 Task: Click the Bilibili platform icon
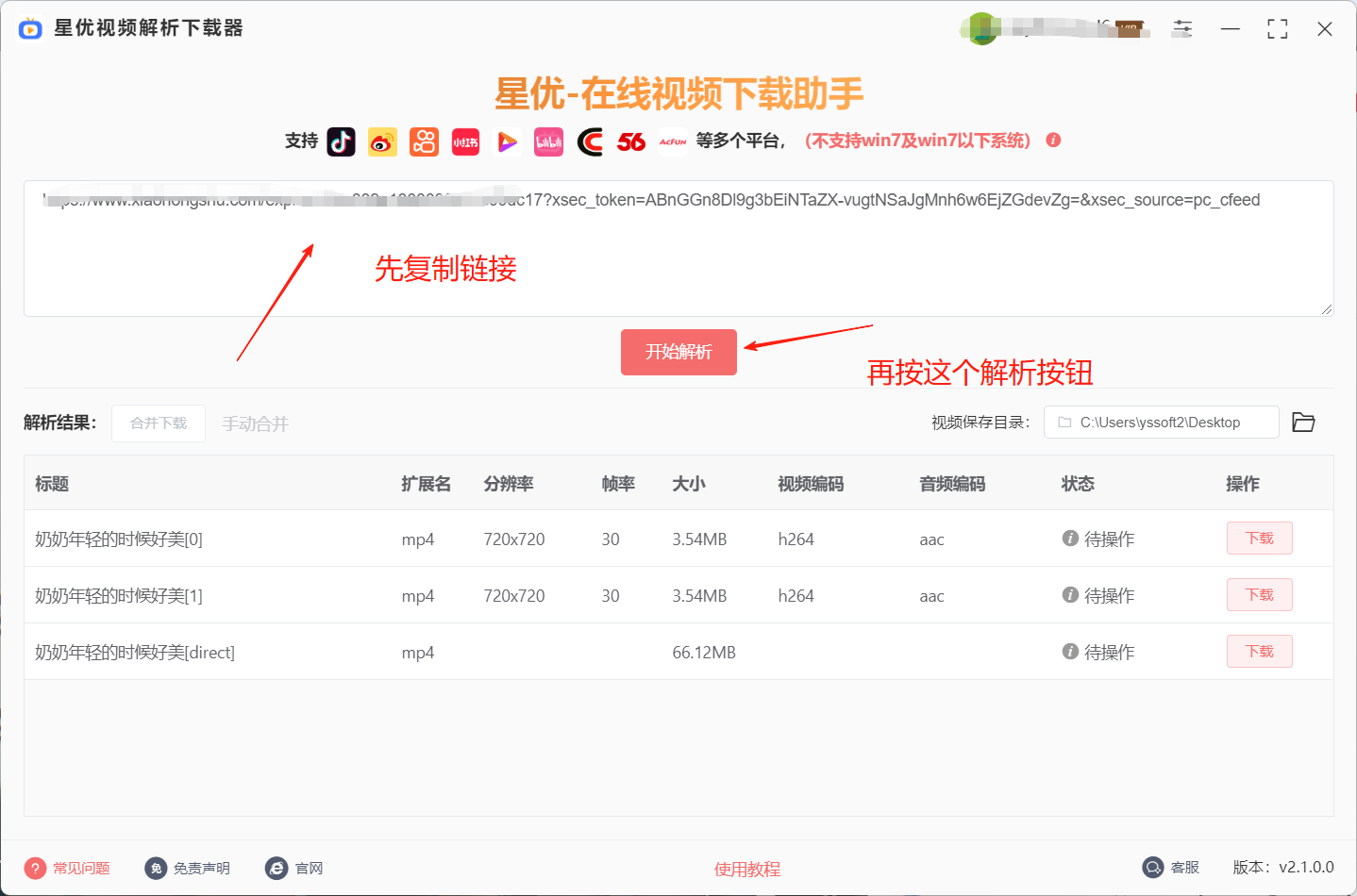548,141
